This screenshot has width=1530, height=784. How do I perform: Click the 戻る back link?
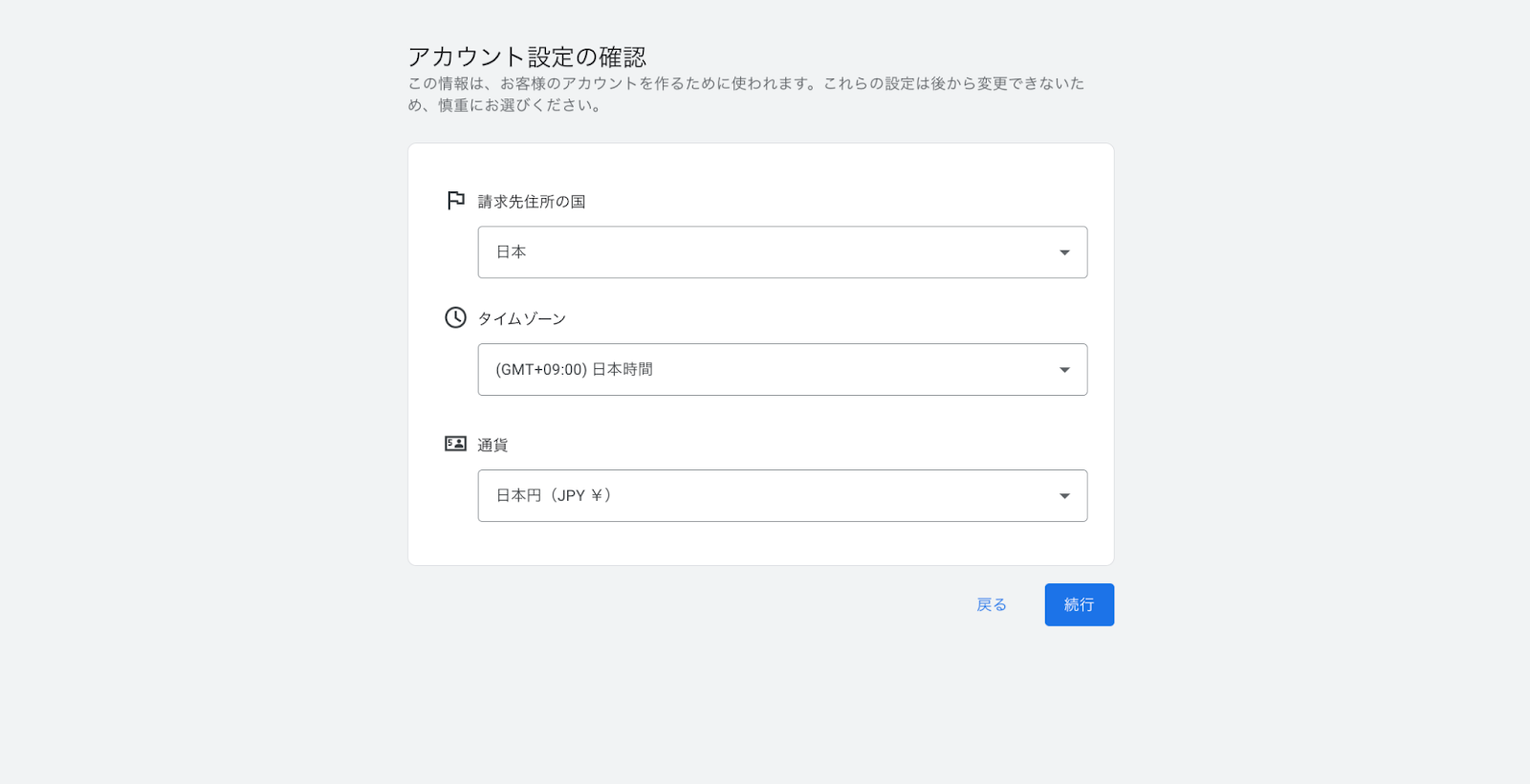(x=992, y=604)
